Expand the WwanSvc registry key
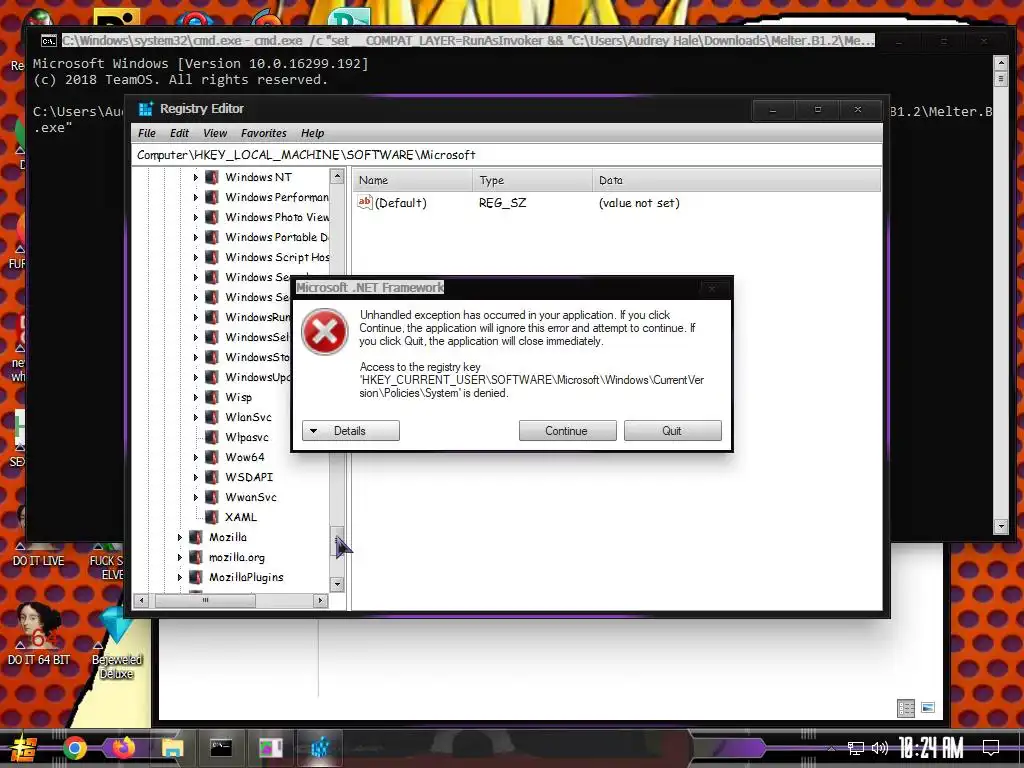Image resolution: width=1024 pixels, height=768 pixels. pos(195,497)
